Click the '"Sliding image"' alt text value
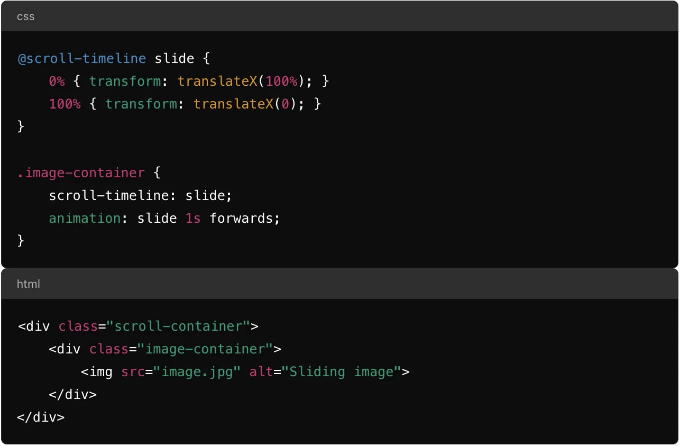680x446 pixels. click(x=341, y=372)
